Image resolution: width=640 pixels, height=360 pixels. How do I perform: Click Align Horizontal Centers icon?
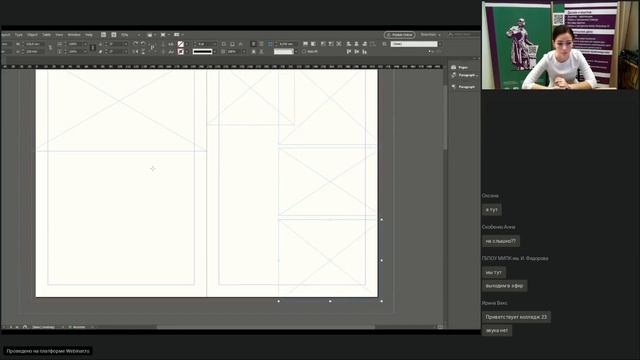click(x=356, y=43)
